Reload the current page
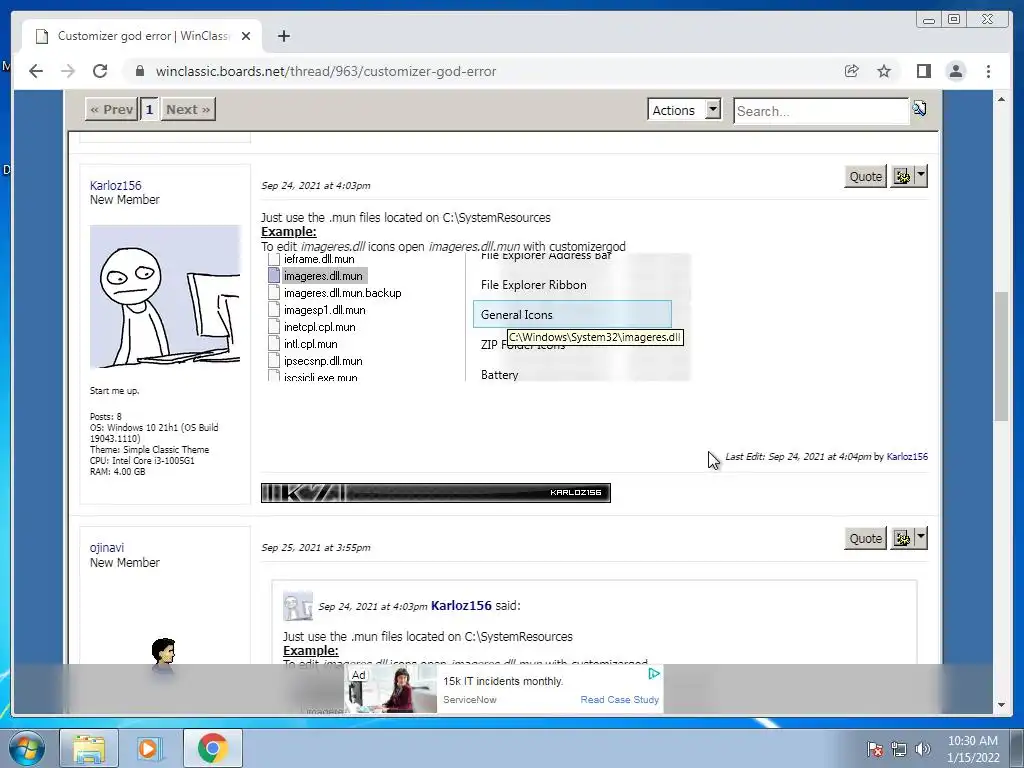Viewport: 1024px width, 768px height. click(100, 71)
